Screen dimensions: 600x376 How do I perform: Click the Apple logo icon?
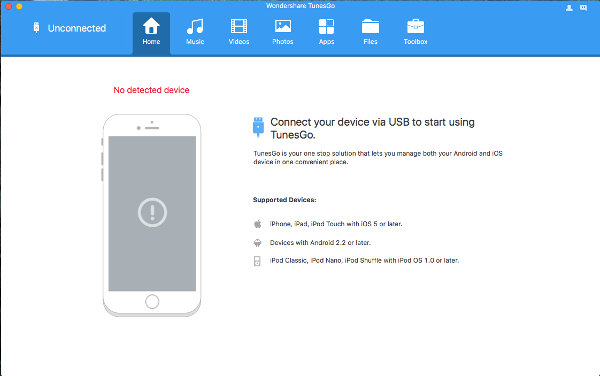coord(258,224)
